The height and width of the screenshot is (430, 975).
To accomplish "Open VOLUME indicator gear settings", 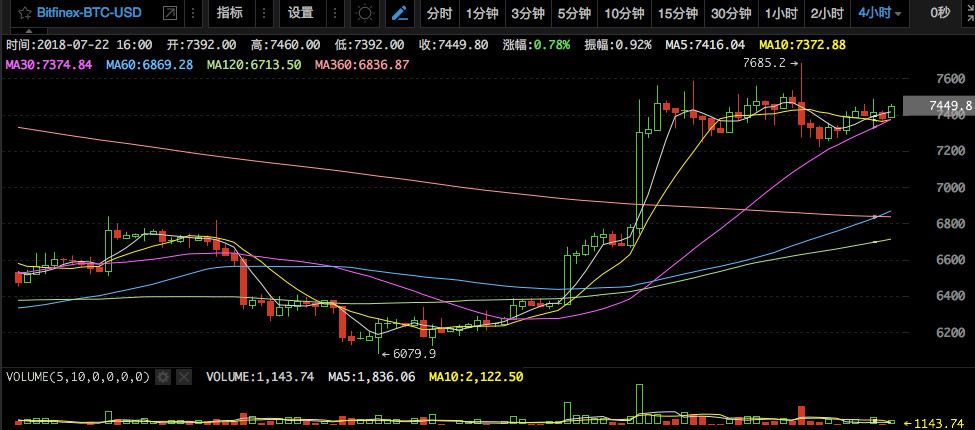I will click(x=164, y=376).
